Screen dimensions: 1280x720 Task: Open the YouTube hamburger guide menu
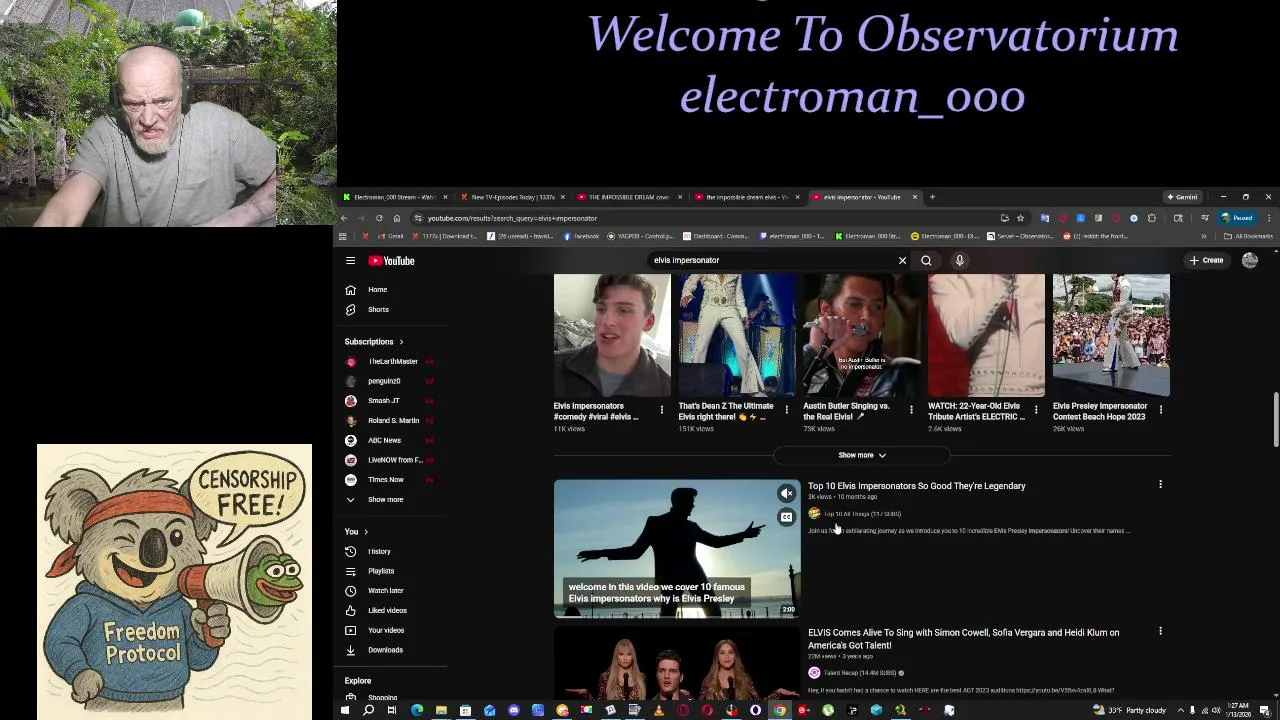pyautogui.click(x=350, y=260)
